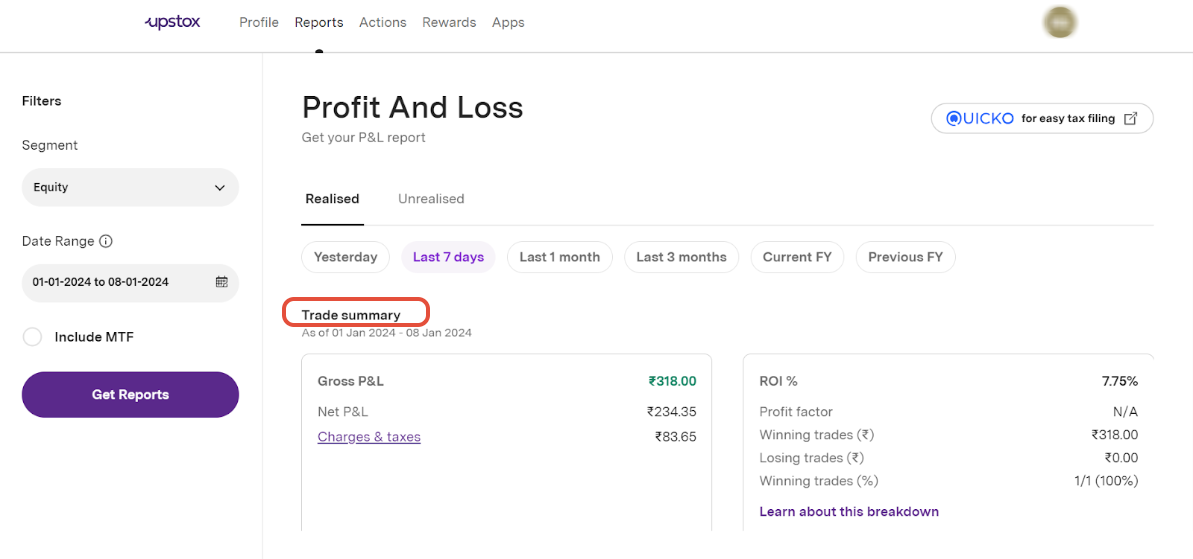Click the Trade summary heading
Viewport: 1193px width, 559px height.
tap(351, 315)
